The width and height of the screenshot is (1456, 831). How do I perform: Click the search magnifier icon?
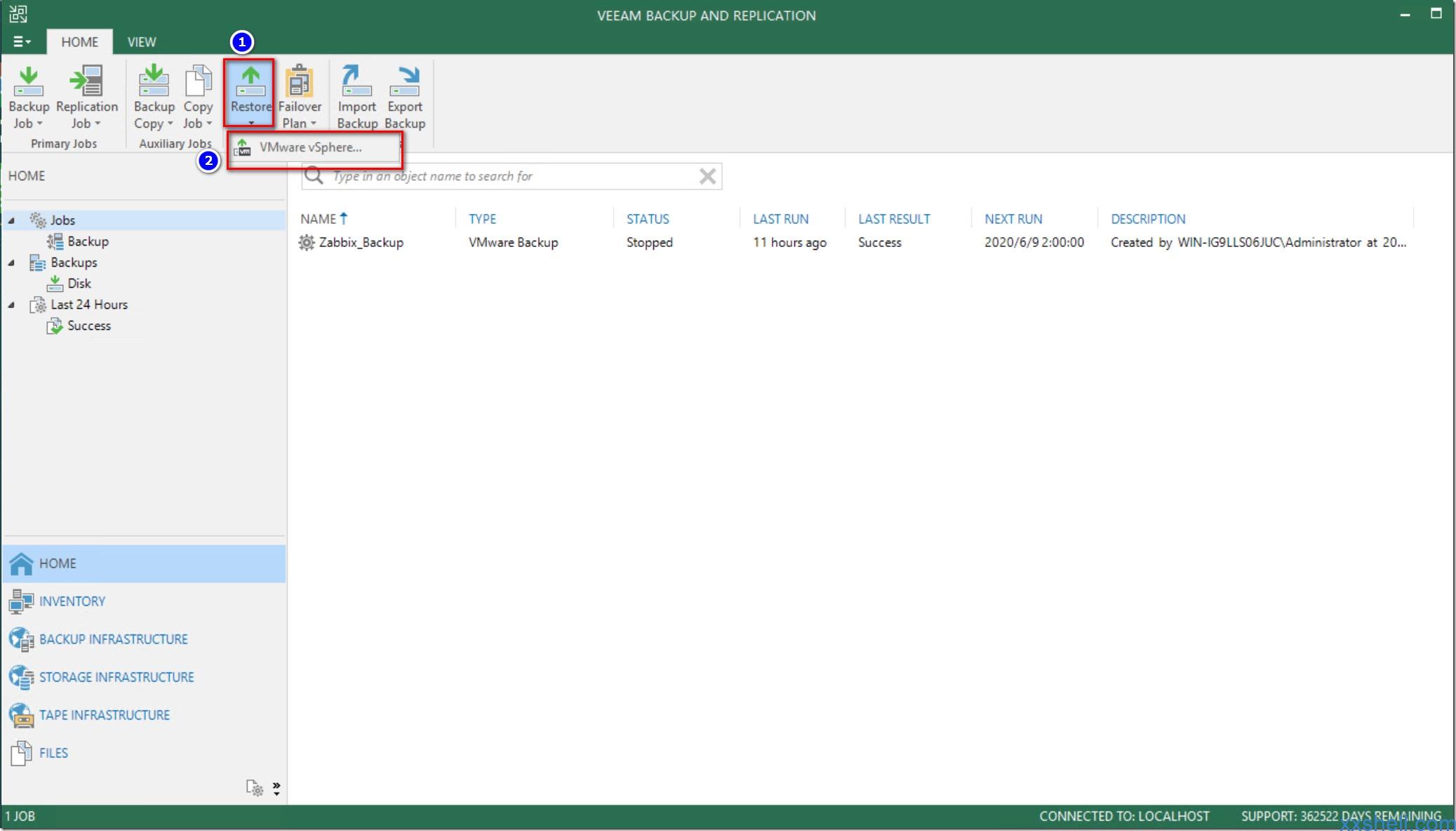point(314,175)
